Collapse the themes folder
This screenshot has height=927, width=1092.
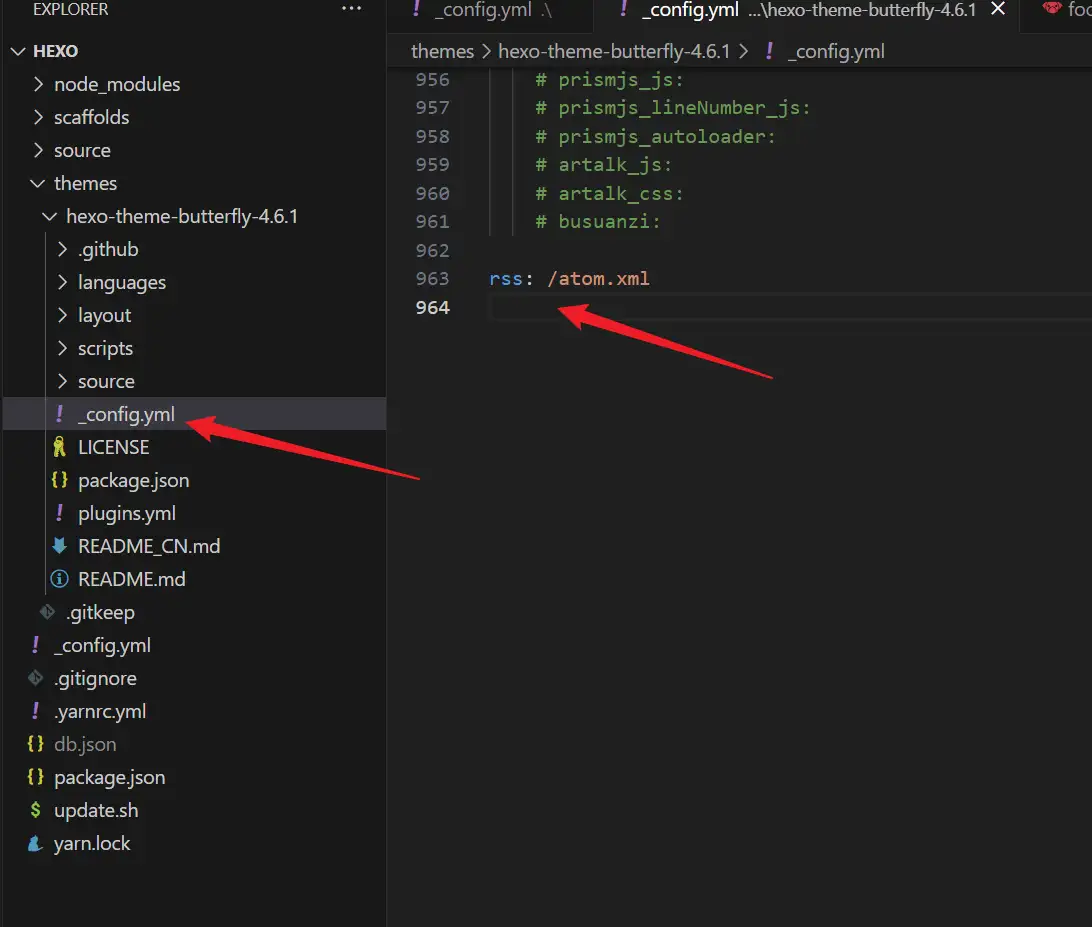39,183
